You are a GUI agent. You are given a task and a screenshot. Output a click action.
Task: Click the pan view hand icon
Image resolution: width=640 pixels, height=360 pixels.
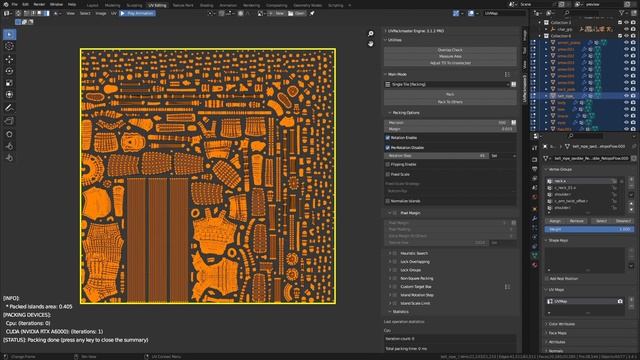click(371, 43)
